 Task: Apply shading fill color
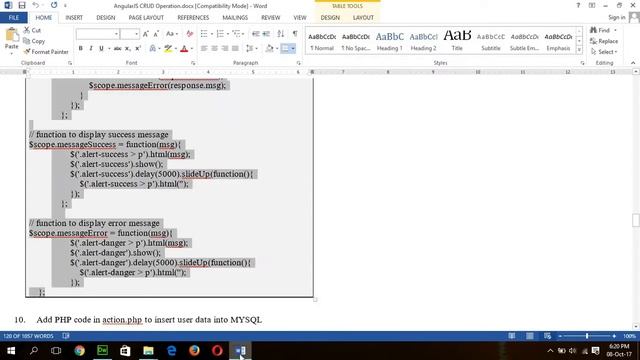[269, 49]
